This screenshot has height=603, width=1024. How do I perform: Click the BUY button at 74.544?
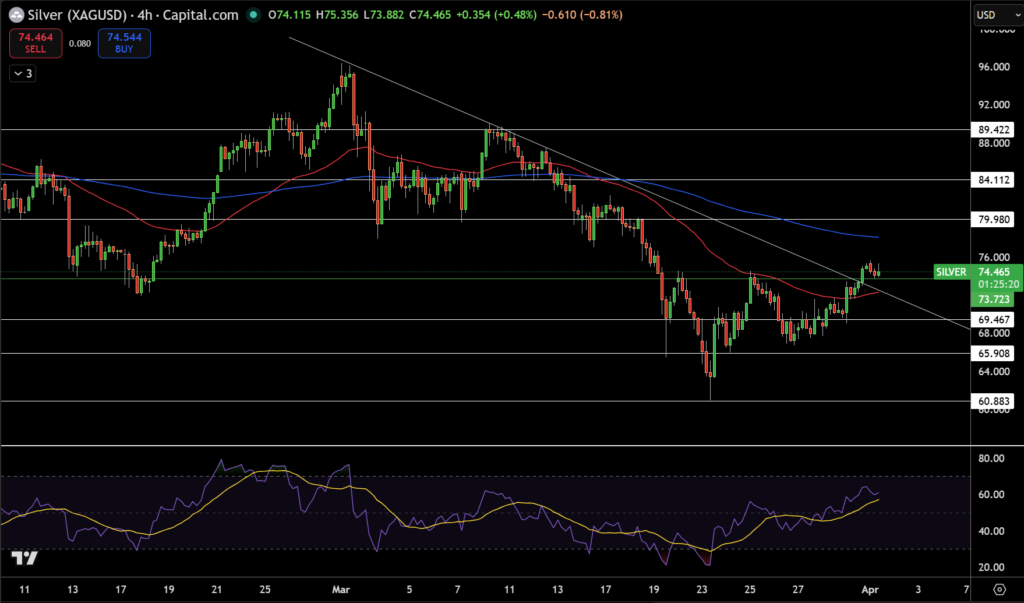124,44
